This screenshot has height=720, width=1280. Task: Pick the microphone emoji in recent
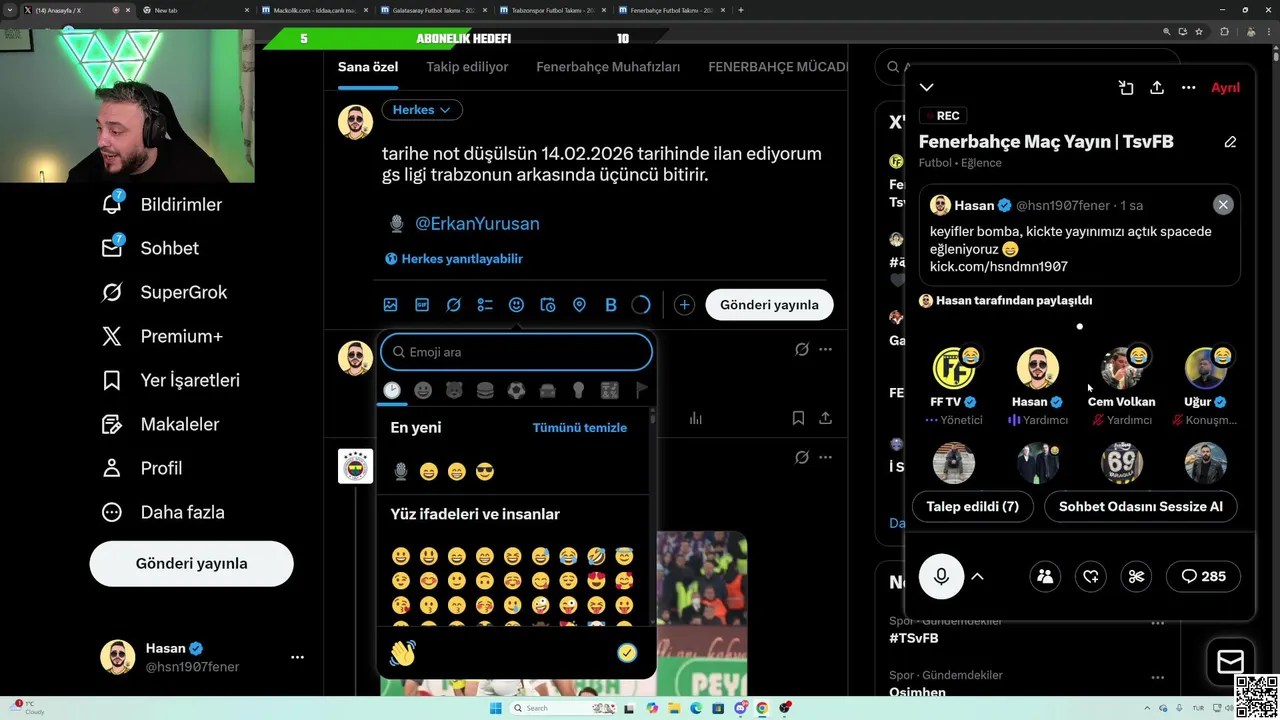[x=401, y=471]
